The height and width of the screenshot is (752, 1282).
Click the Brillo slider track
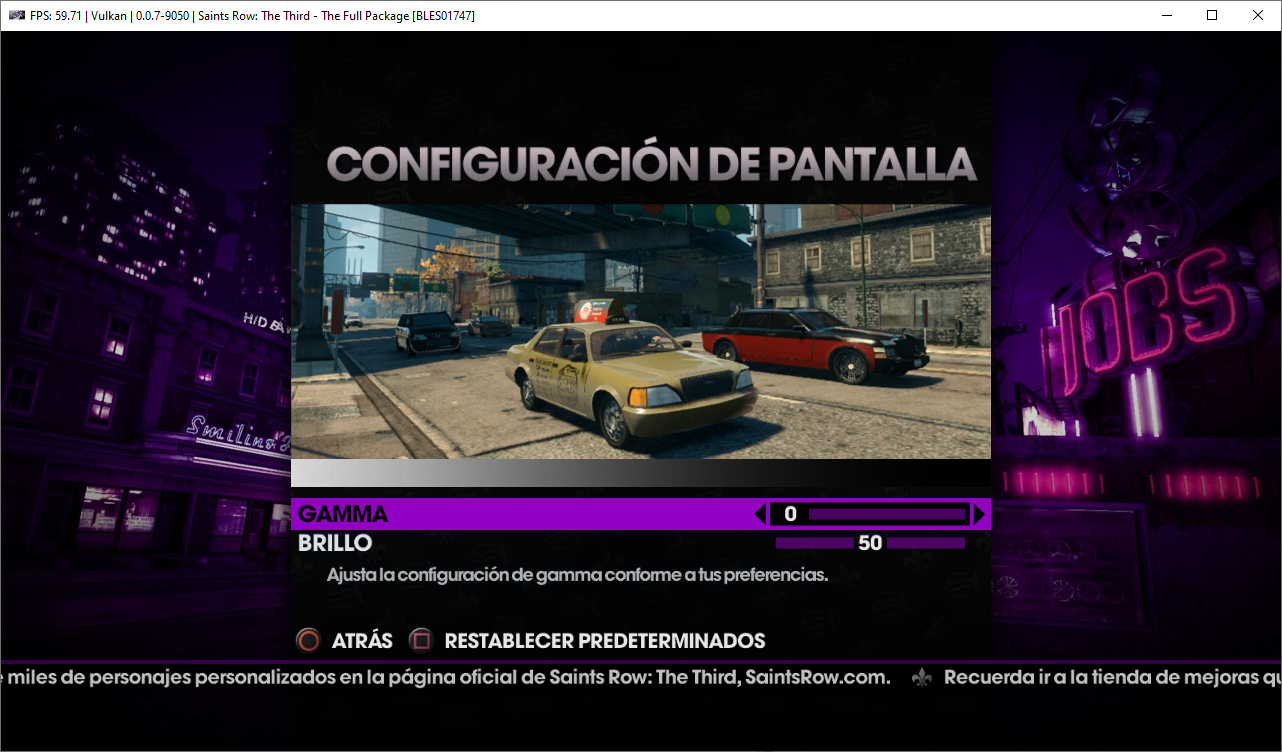coord(870,543)
